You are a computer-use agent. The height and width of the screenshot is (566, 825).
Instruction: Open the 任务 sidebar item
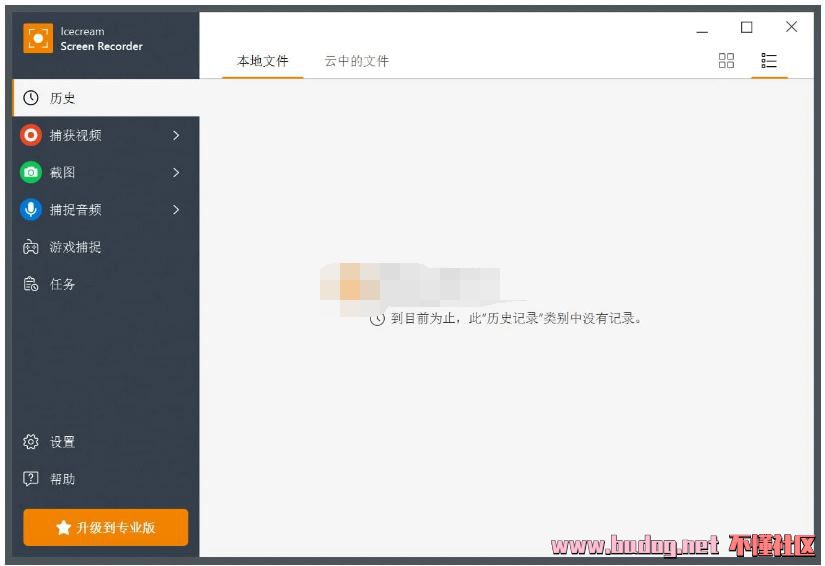tap(62, 284)
